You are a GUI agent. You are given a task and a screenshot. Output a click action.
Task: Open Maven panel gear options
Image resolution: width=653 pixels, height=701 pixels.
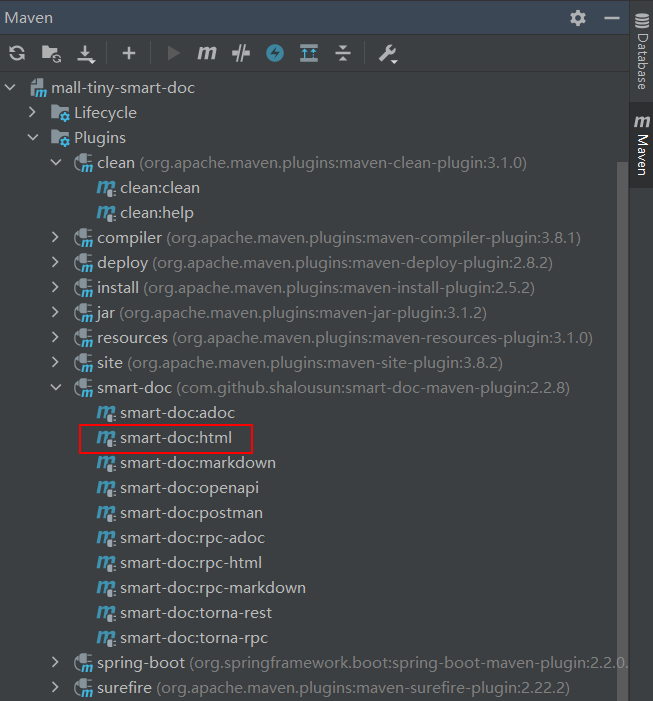pyautogui.click(x=577, y=18)
